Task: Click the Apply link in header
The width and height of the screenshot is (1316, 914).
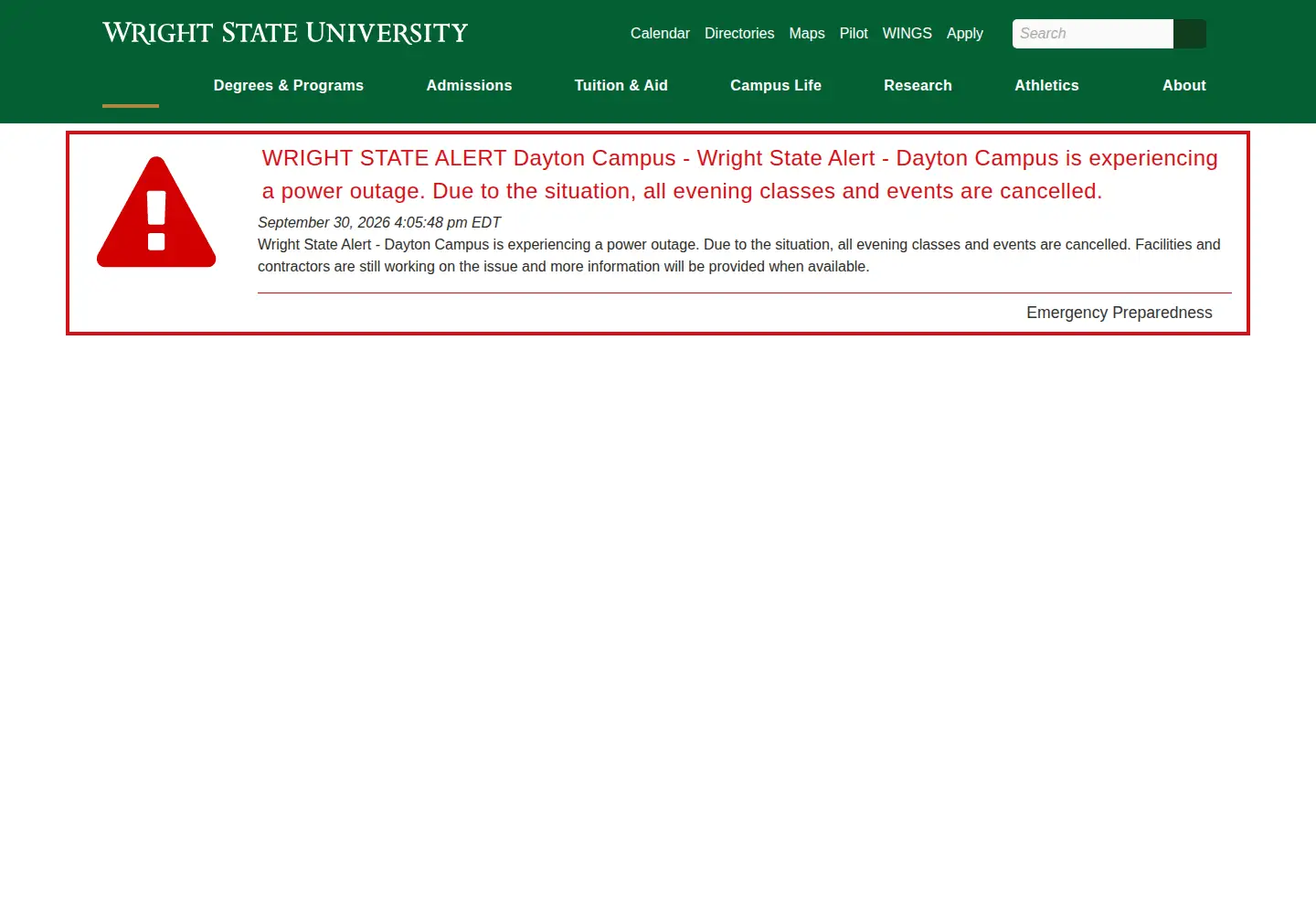Action: [965, 34]
